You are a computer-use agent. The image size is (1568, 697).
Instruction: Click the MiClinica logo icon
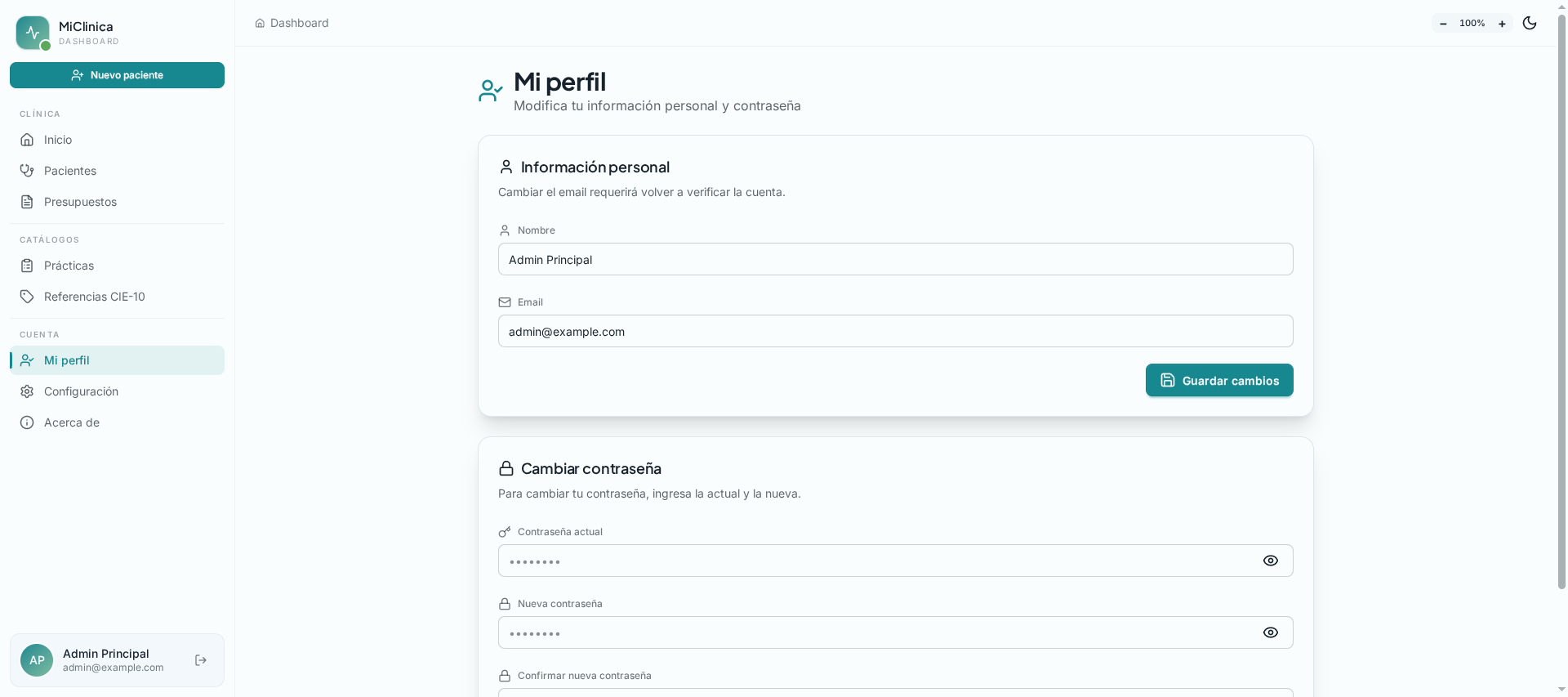tap(33, 33)
